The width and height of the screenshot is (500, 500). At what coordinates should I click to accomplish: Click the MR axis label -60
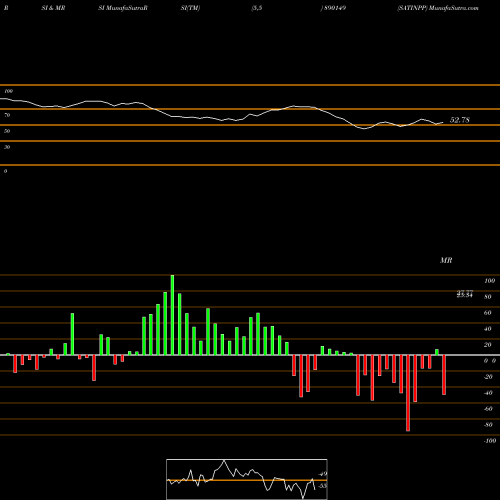488,409
